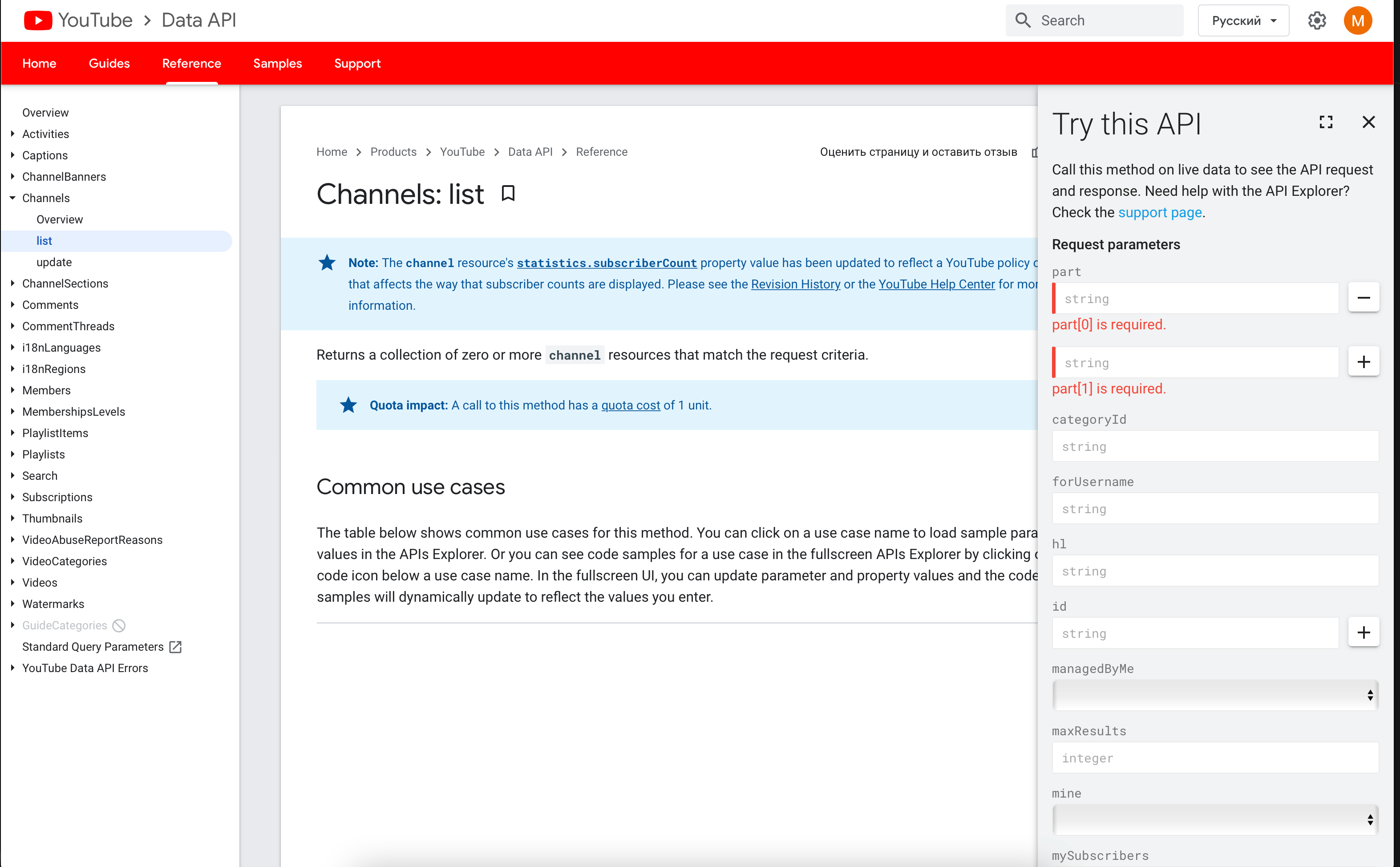Viewport: 1400px width, 867px height.
Task: Close the Try this API panel
Action: click(1368, 122)
